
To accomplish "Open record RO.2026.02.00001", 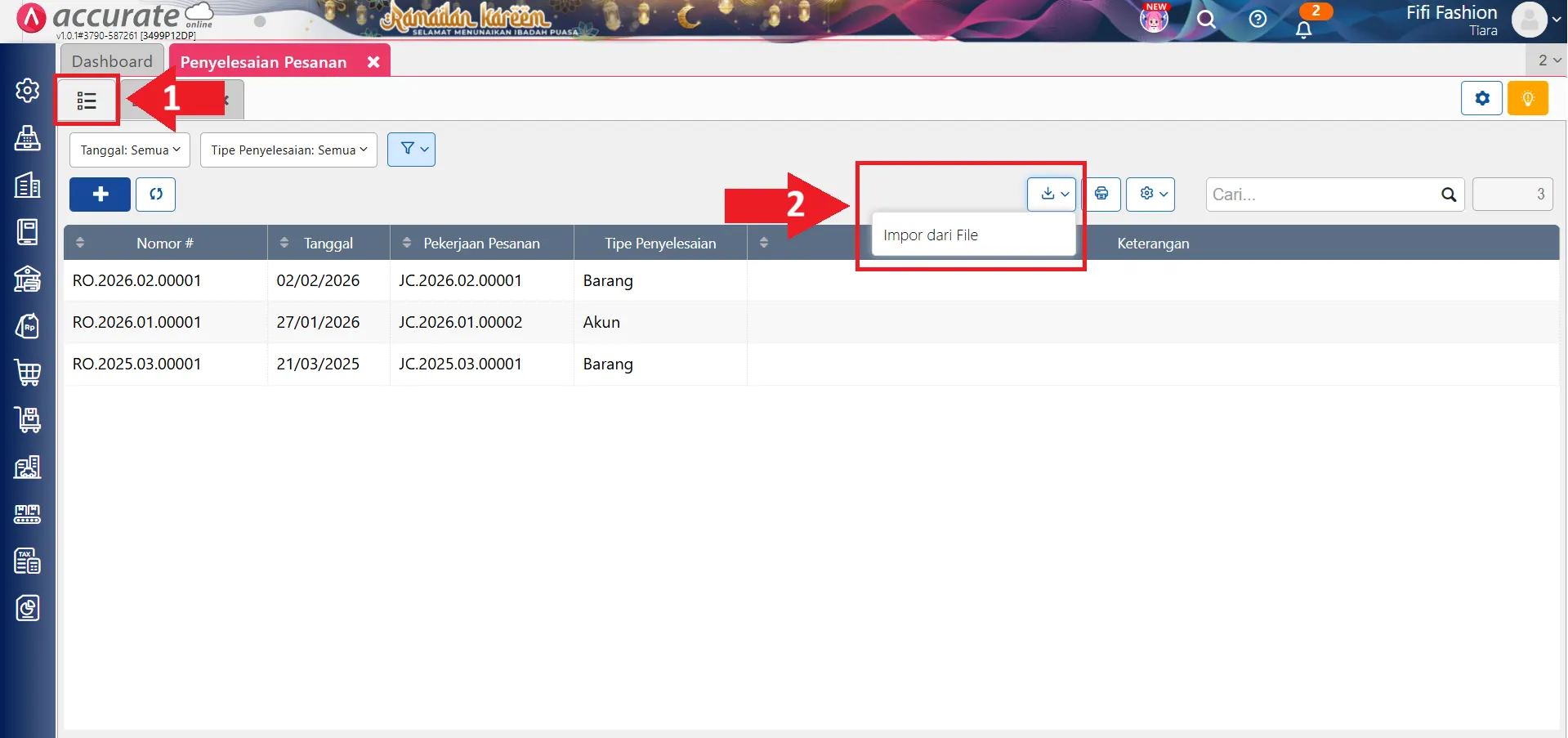I will (136, 281).
